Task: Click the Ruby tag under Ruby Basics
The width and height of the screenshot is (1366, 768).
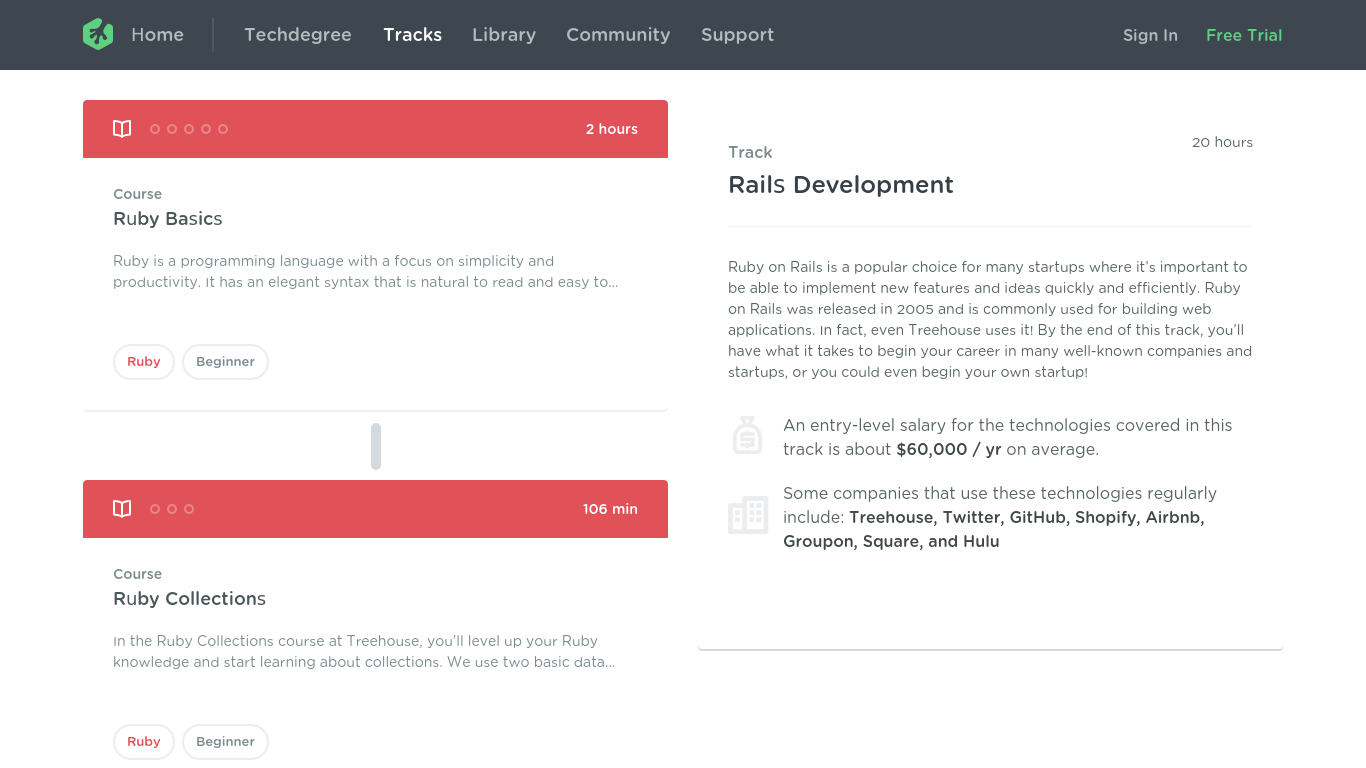Action: (143, 362)
